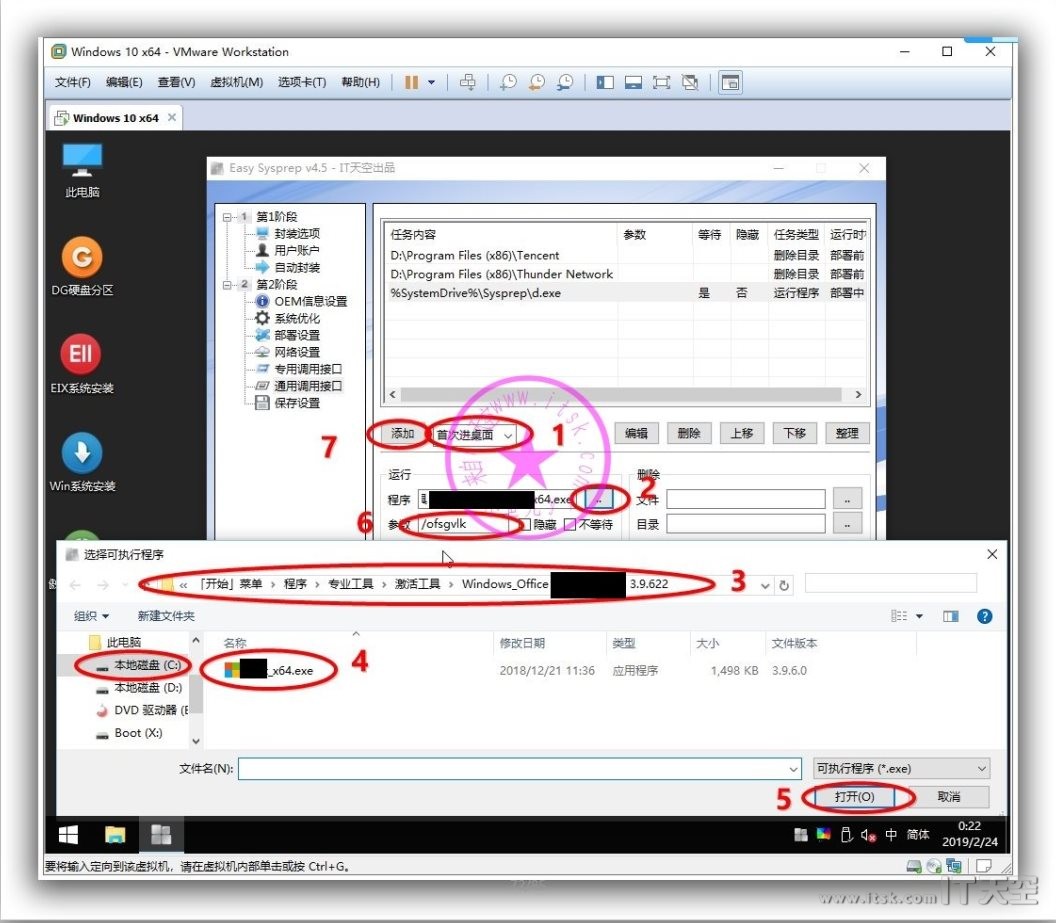This screenshot has width=1056, height=923.
Task: Select 保存设置 in the tree
Action: 297,403
